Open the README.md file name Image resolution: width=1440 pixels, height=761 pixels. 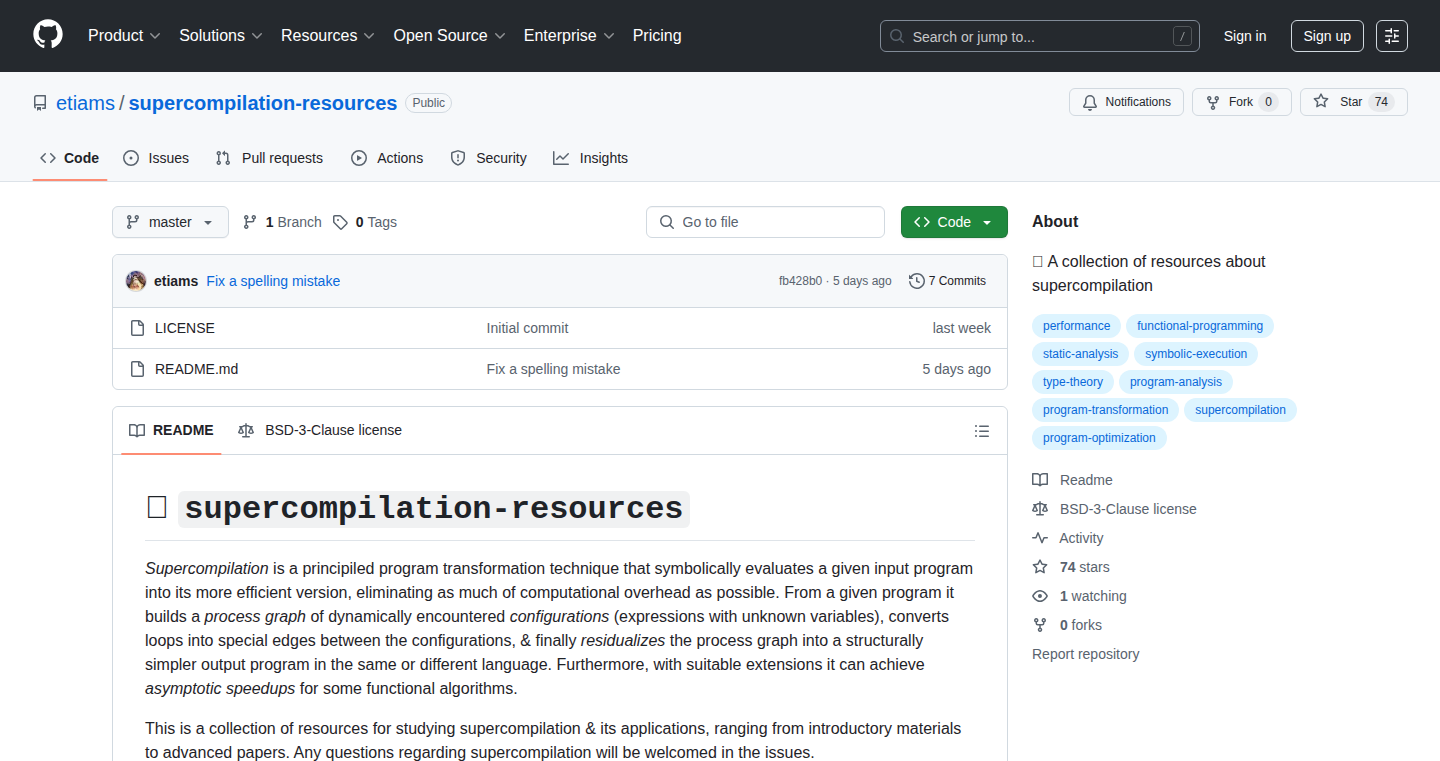click(197, 369)
